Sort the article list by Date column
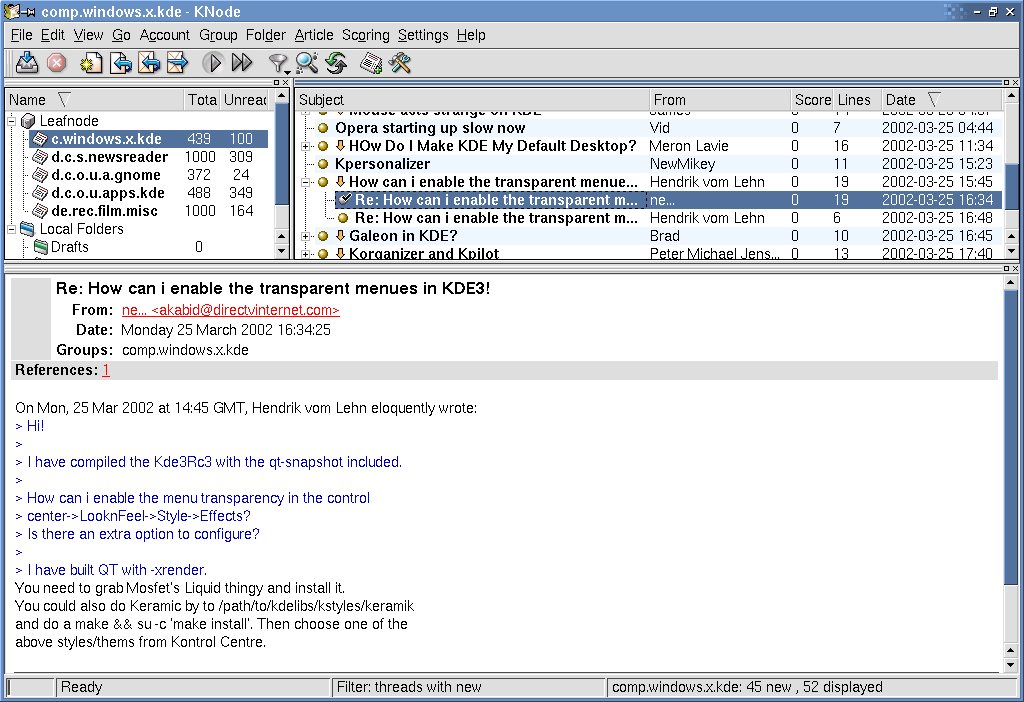The width and height of the screenshot is (1024, 702). pyautogui.click(x=900, y=100)
